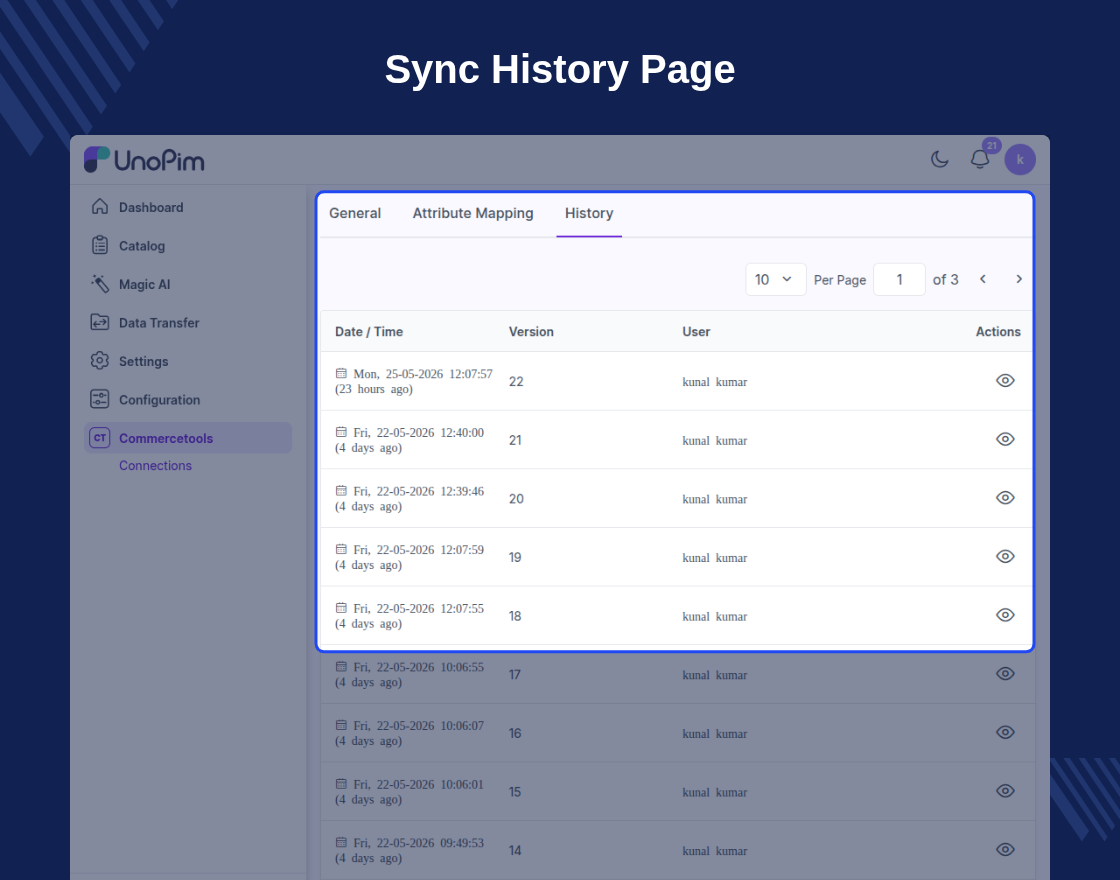Click calendar icon in version 17 row
The image size is (1120, 880).
tap(341, 666)
